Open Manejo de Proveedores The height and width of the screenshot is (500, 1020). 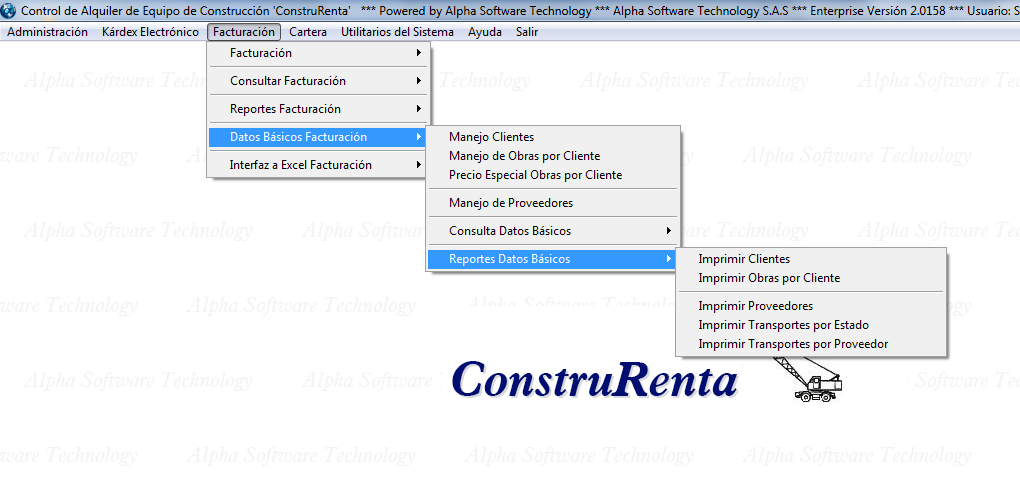tap(511, 203)
